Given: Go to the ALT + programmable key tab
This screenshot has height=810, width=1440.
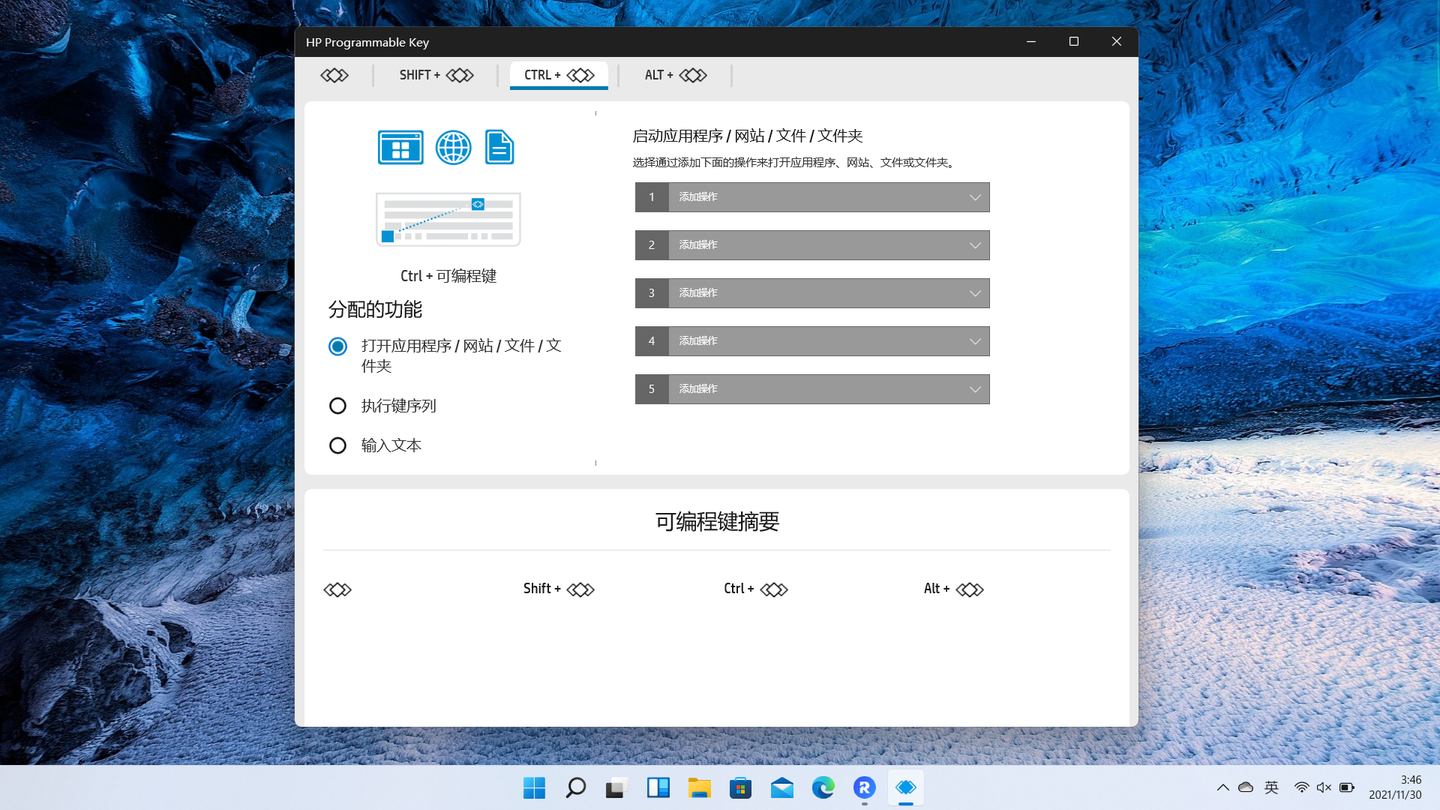Looking at the screenshot, I should 675,75.
